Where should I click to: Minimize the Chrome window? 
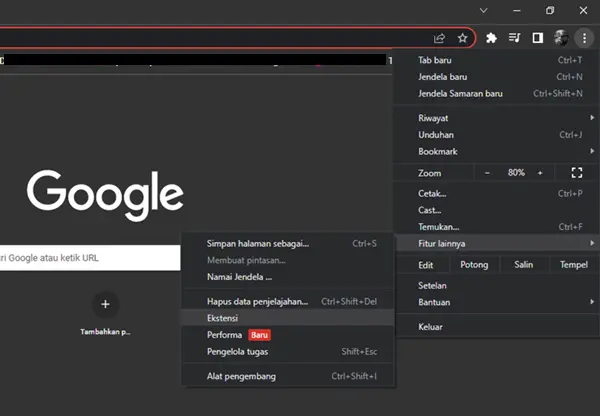pos(517,10)
